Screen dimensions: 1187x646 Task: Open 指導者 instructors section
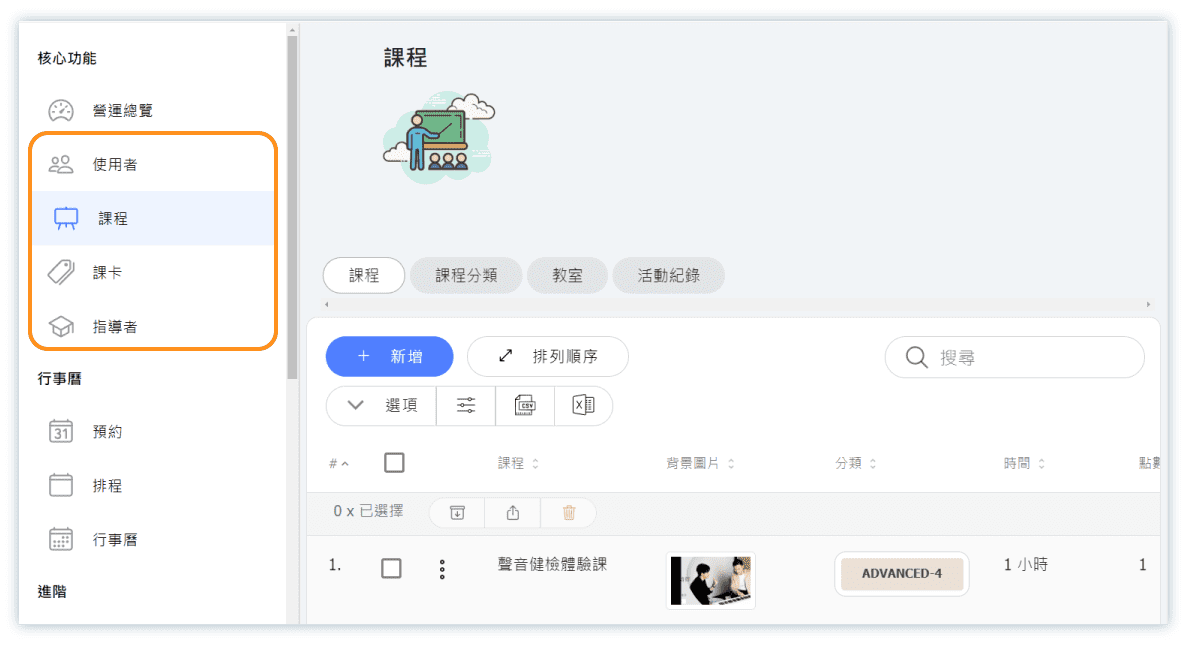(x=114, y=327)
